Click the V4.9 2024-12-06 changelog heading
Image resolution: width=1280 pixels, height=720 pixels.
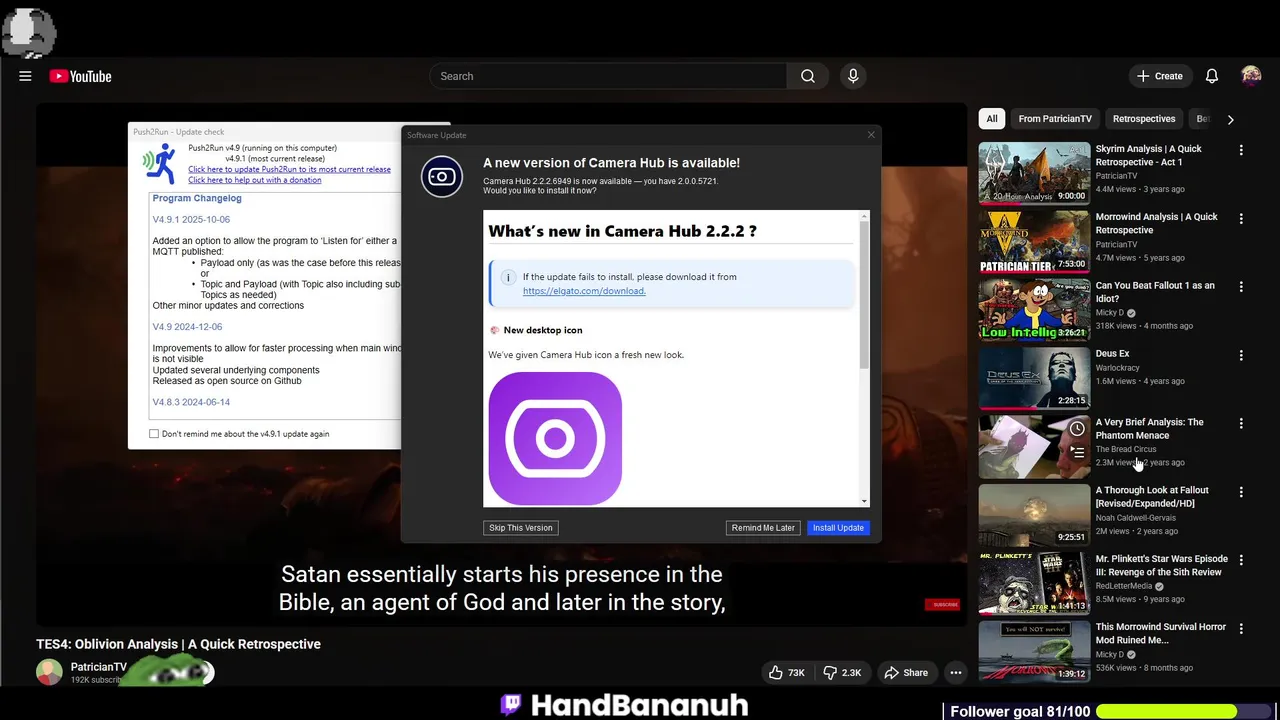click(187, 327)
